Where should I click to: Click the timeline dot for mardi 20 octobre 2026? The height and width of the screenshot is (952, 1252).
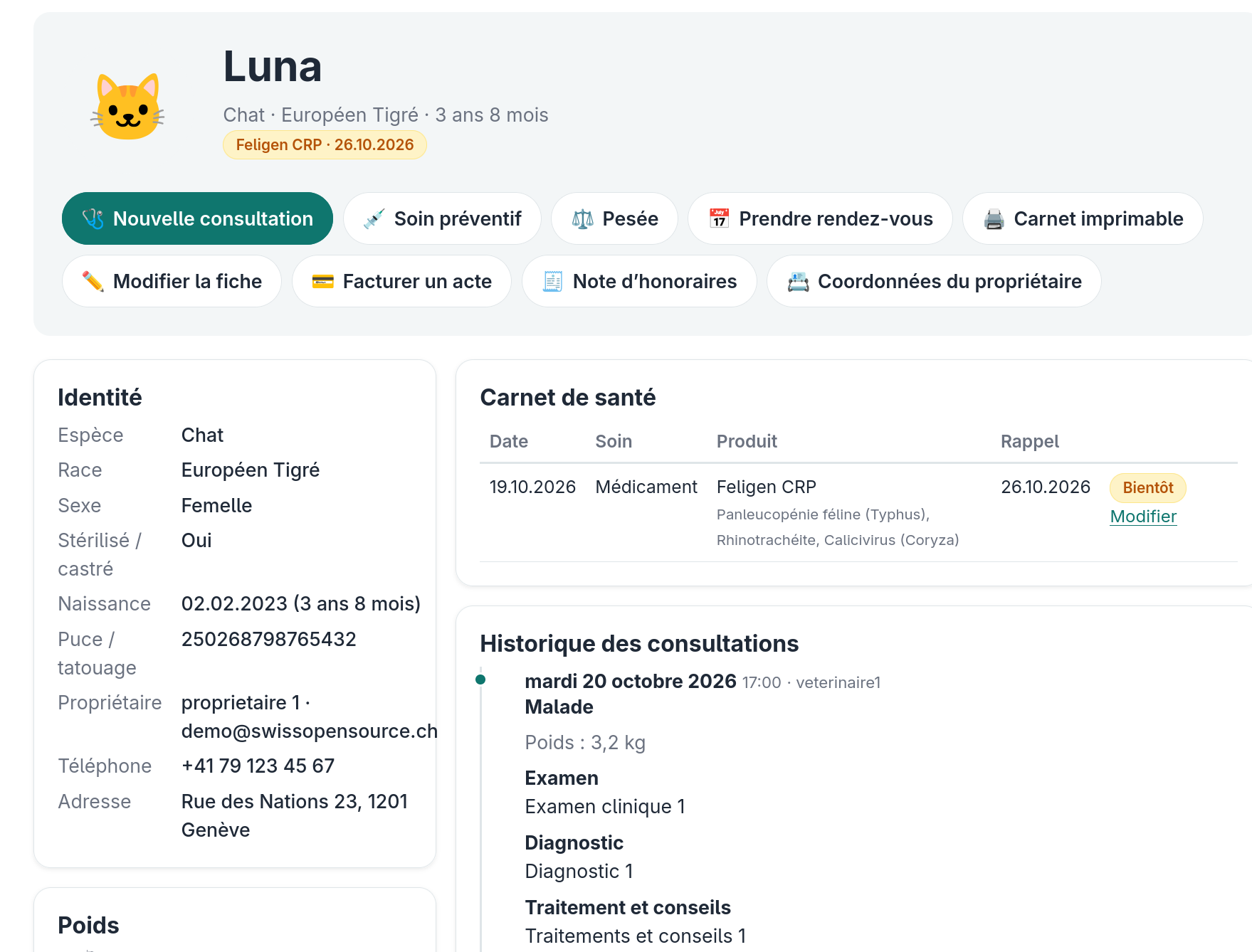[480, 679]
